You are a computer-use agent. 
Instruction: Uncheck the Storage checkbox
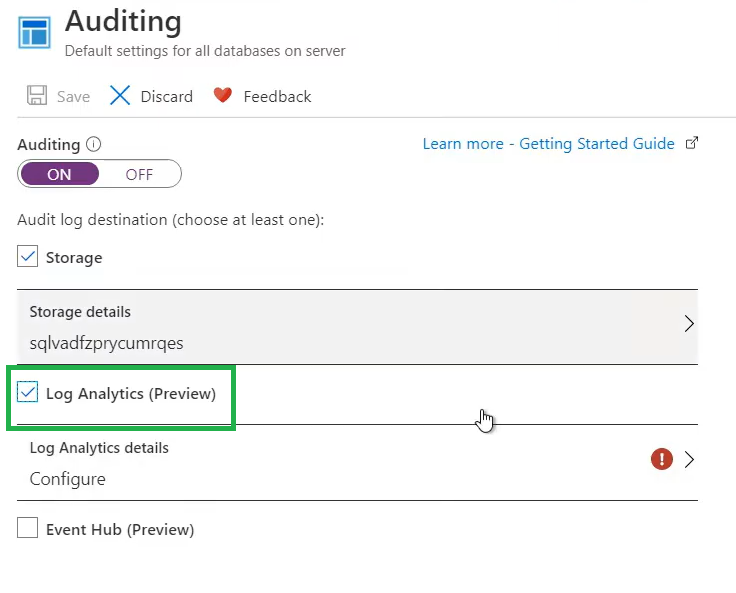(x=28, y=257)
